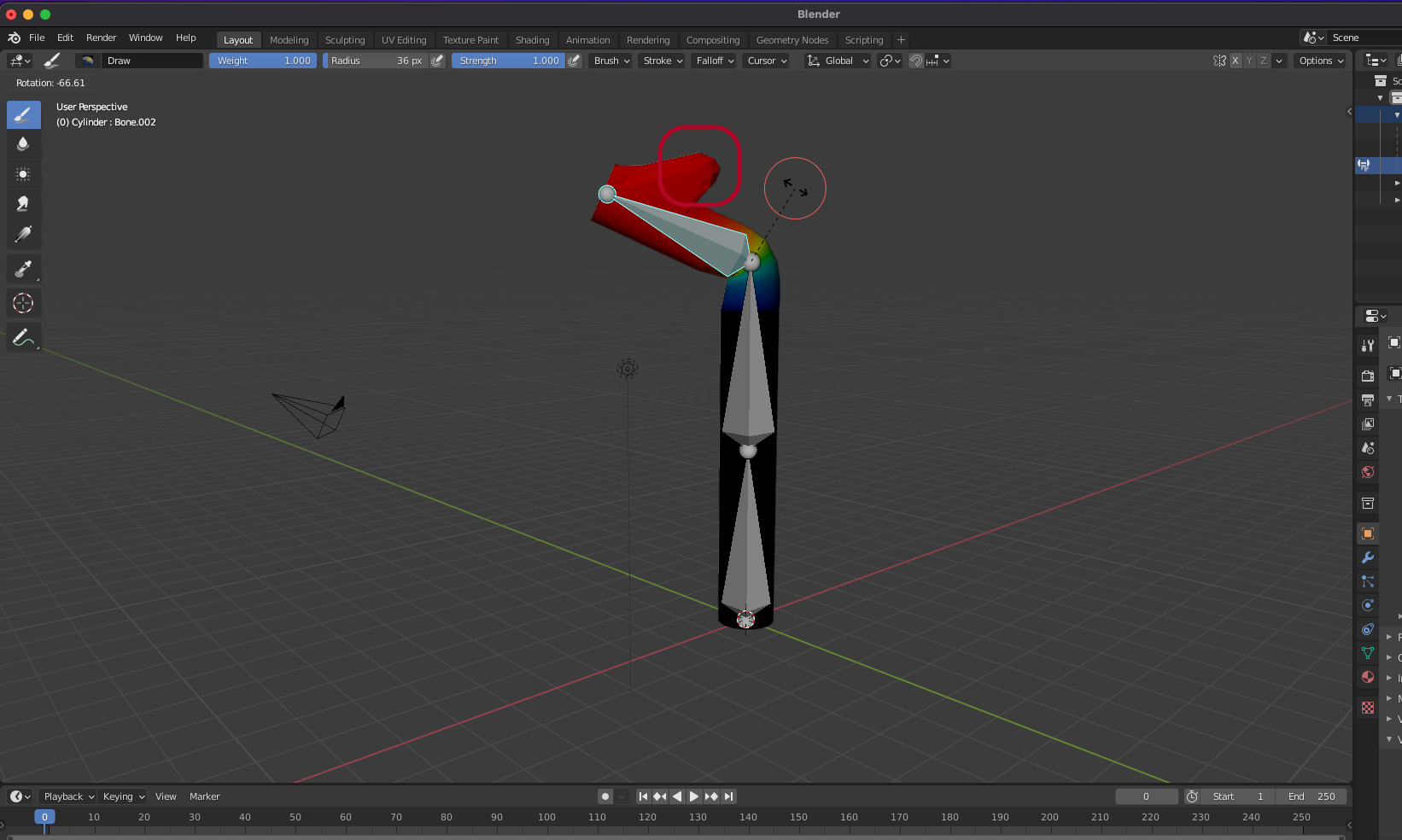
Task: Toggle Y axis symmetry
Action: coord(1249,61)
